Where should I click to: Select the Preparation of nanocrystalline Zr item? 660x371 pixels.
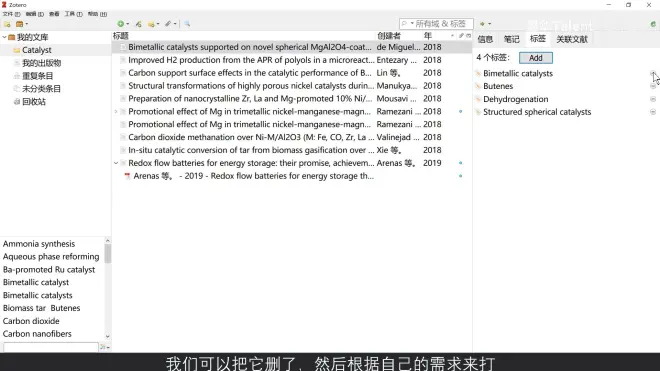point(292,99)
